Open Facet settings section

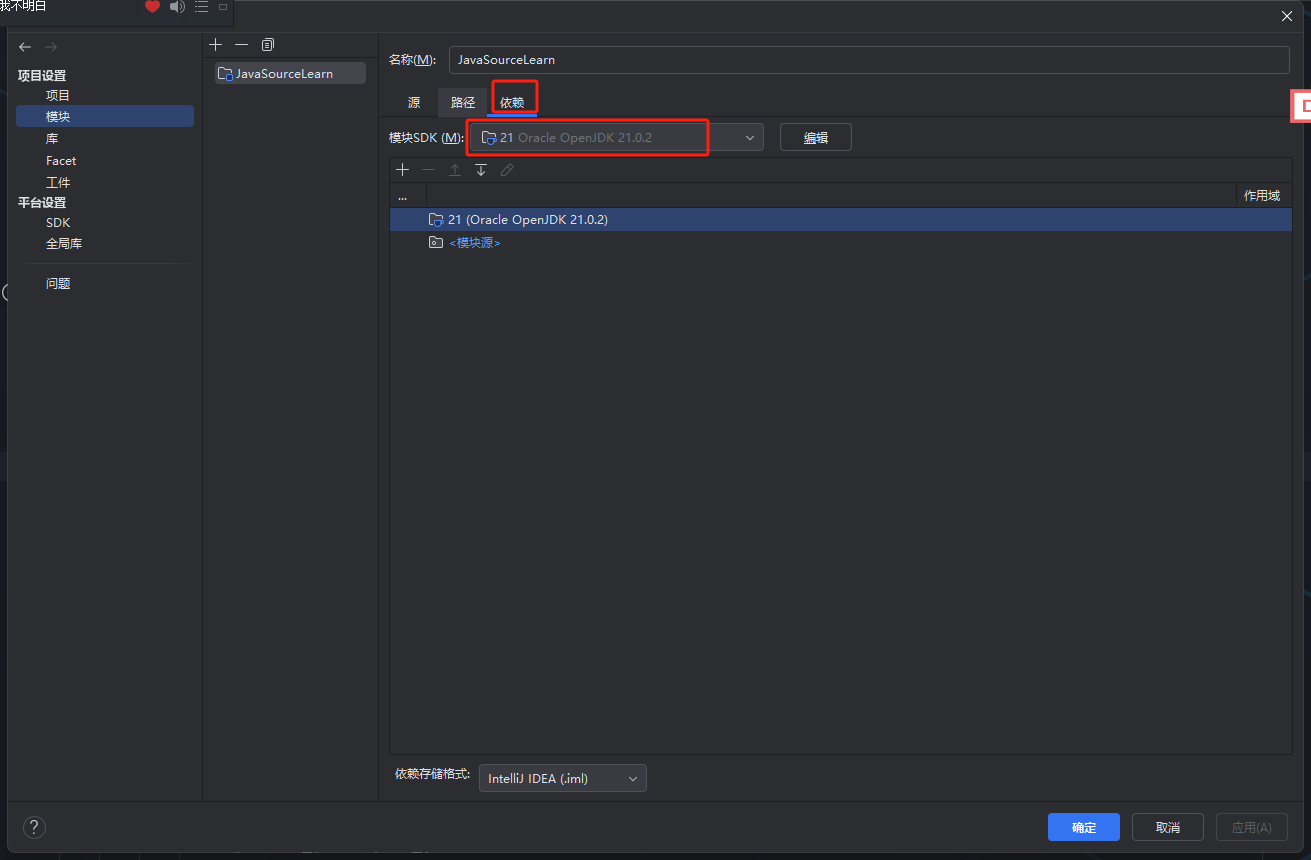(x=61, y=160)
